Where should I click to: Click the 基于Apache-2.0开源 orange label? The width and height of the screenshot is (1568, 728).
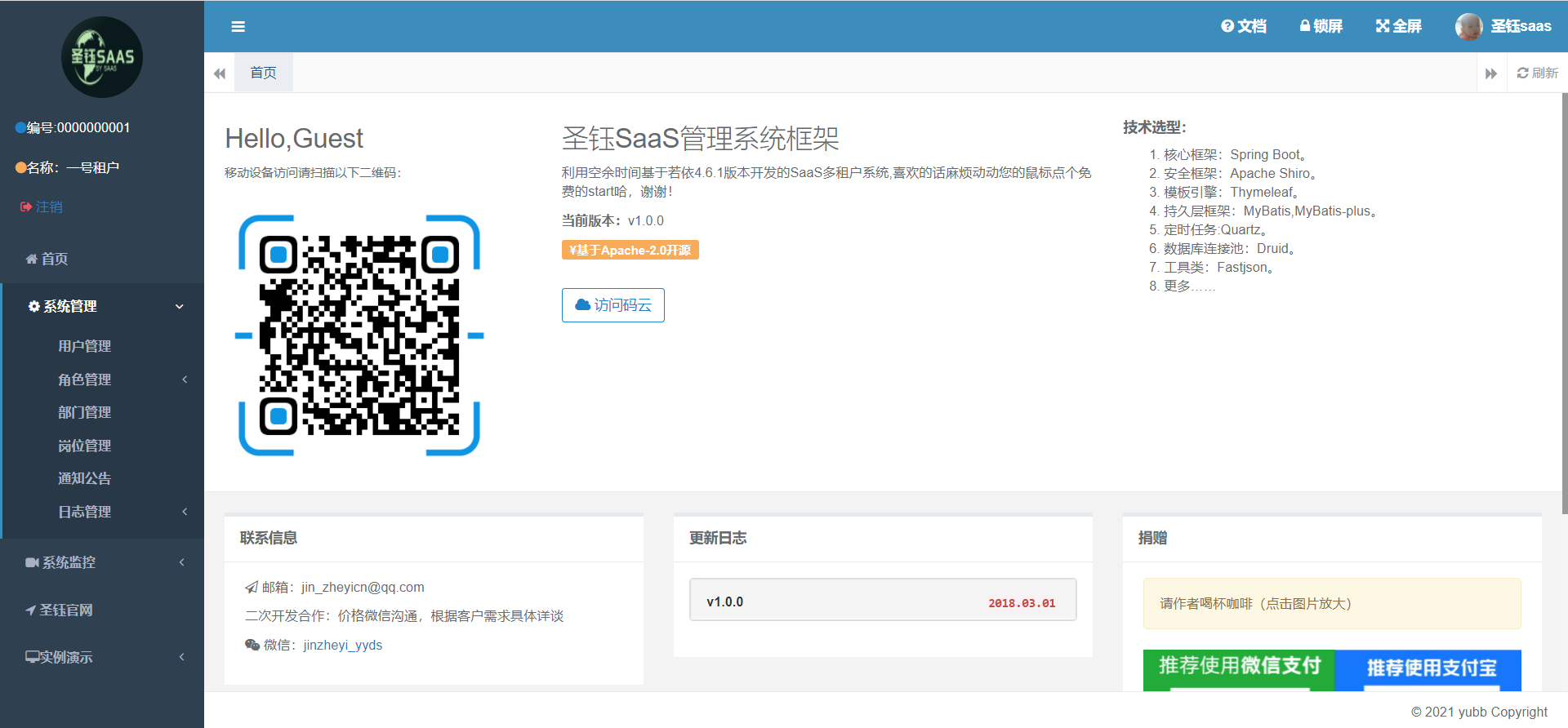click(630, 251)
